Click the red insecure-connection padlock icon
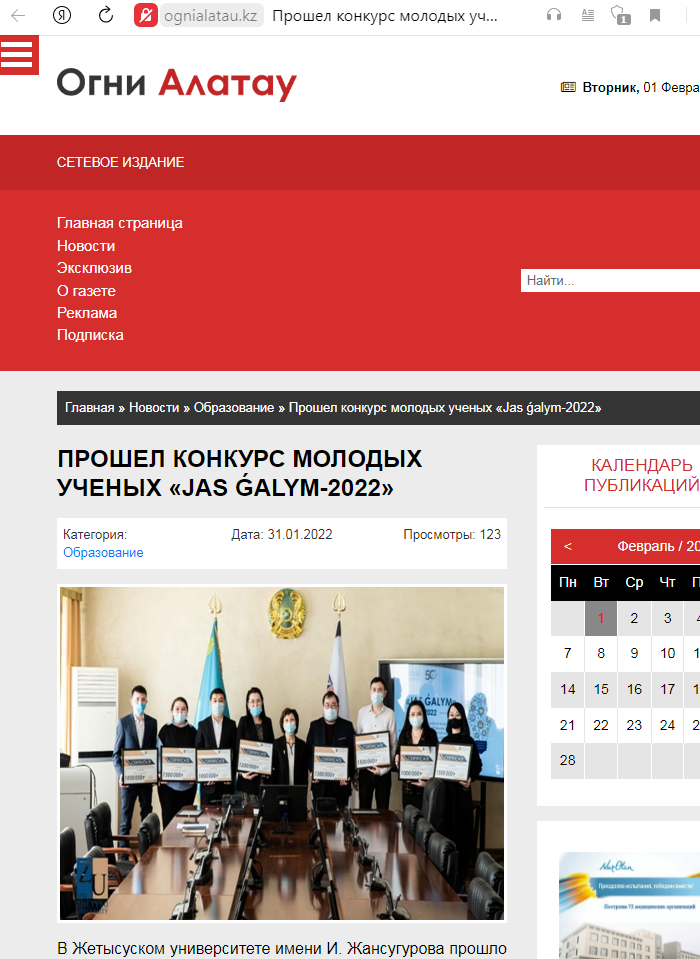Image resolution: width=700 pixels, height=959 pixels. coord(146,16)
